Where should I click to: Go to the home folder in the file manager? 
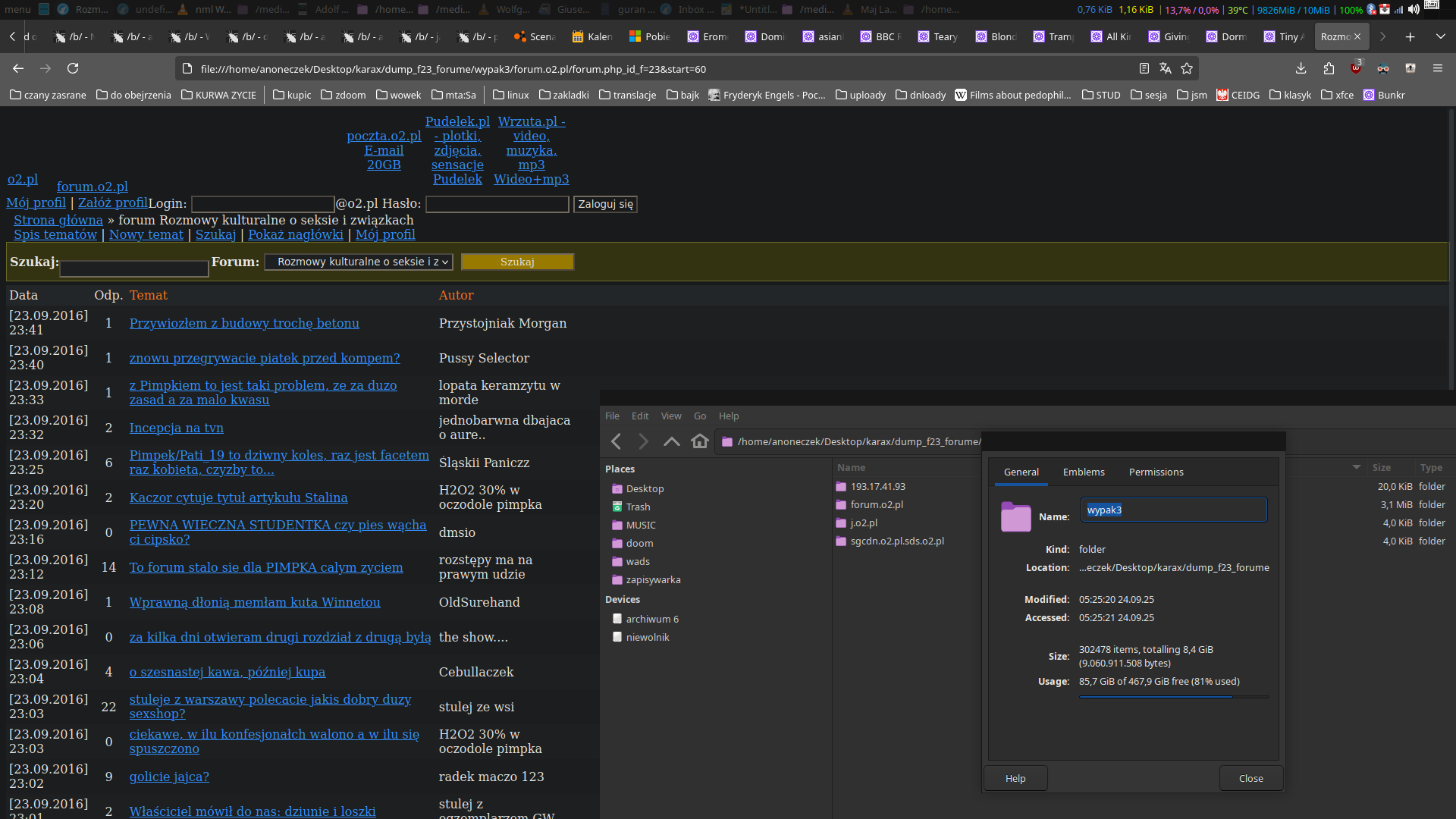coord(700,441)
